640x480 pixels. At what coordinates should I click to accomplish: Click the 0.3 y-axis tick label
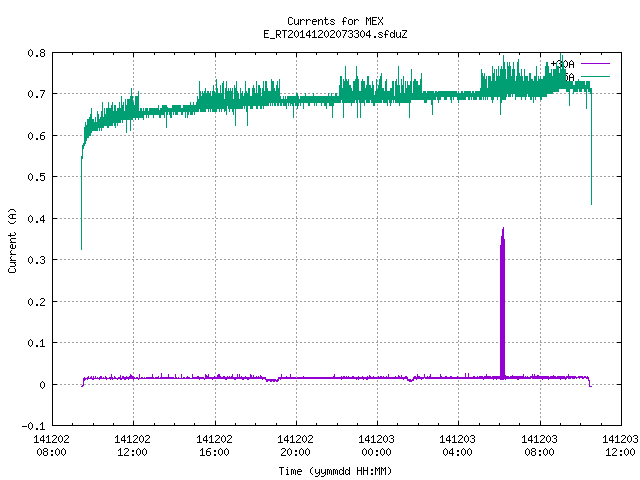[36, 260]
